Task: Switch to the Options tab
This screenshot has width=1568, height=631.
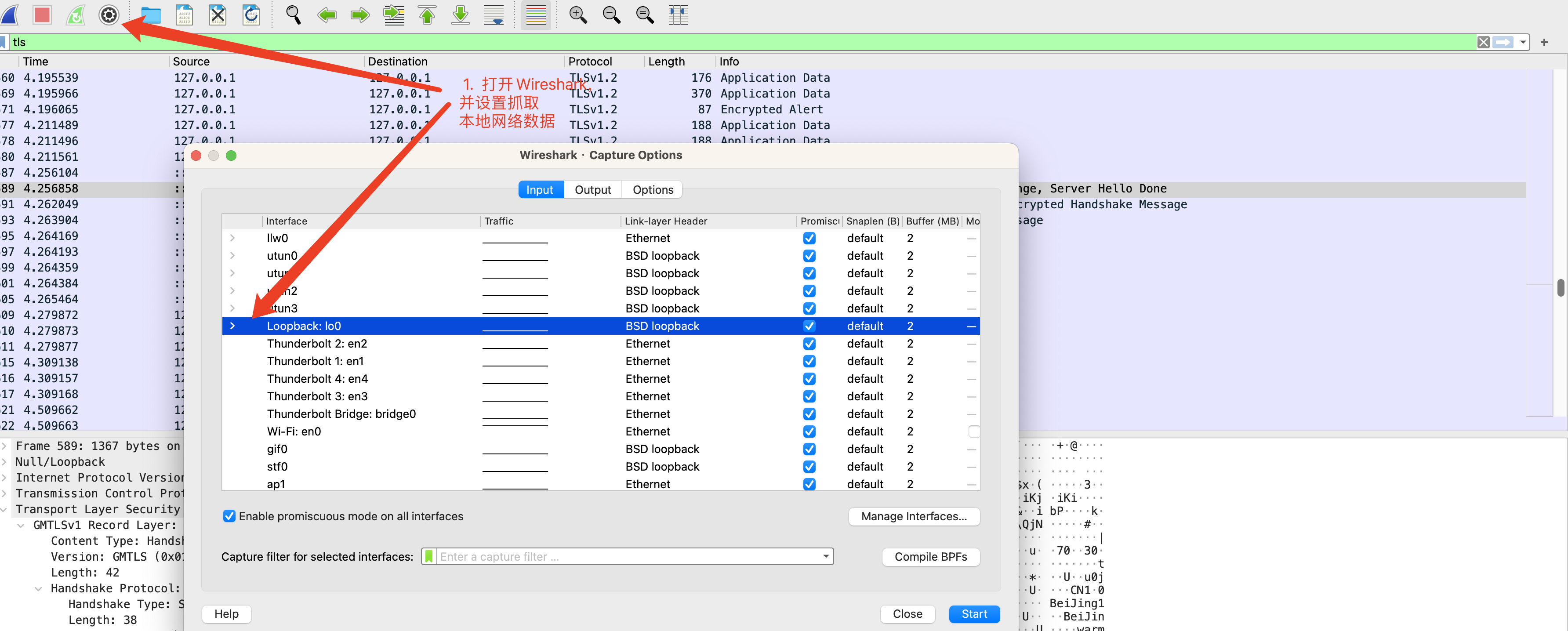Action: click(x=653, y=190)
